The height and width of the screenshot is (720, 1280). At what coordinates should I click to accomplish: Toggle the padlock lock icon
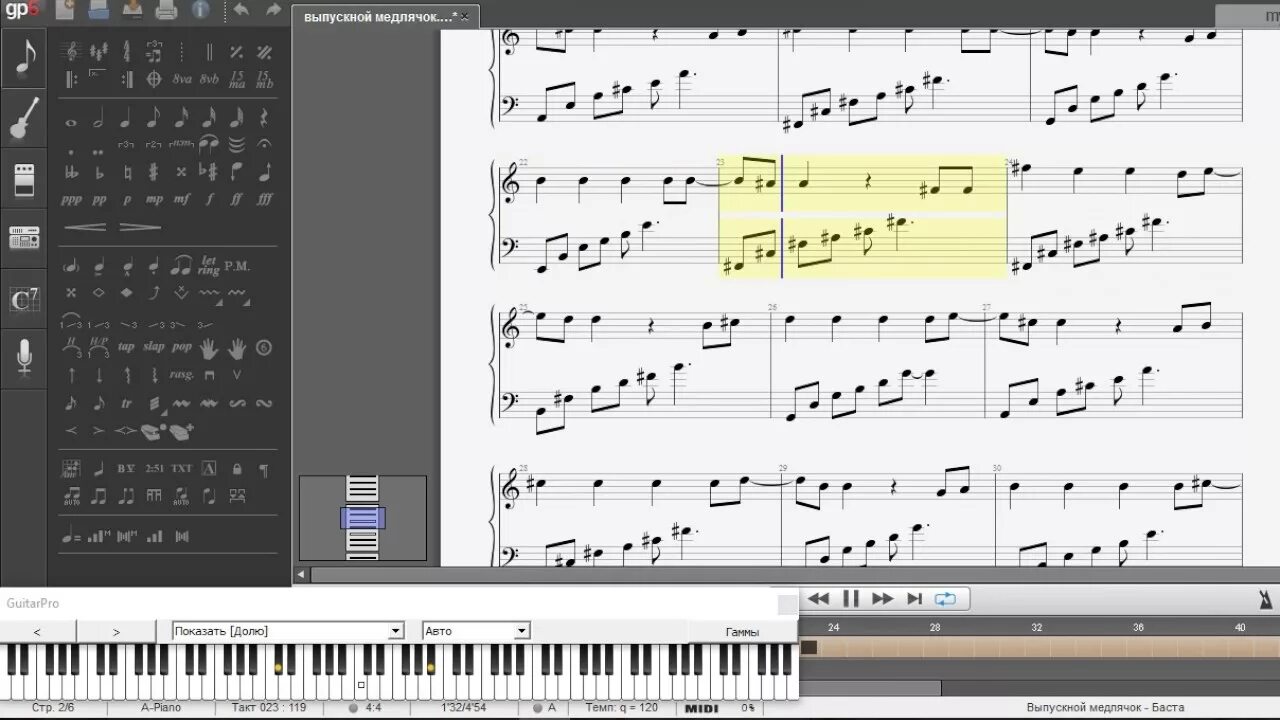(x=237, y=468)
